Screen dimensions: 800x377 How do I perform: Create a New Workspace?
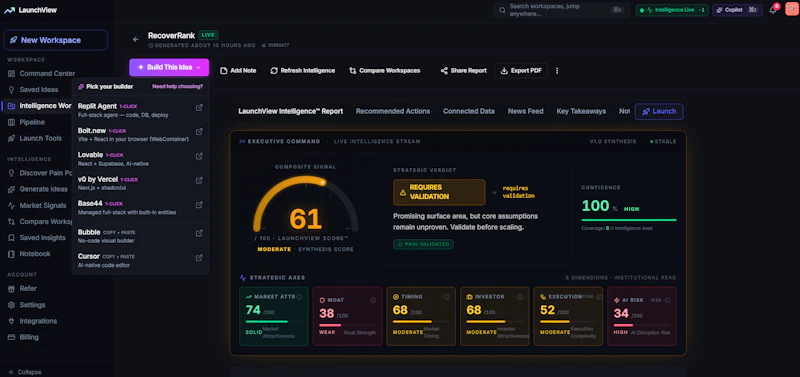[56, 40]
